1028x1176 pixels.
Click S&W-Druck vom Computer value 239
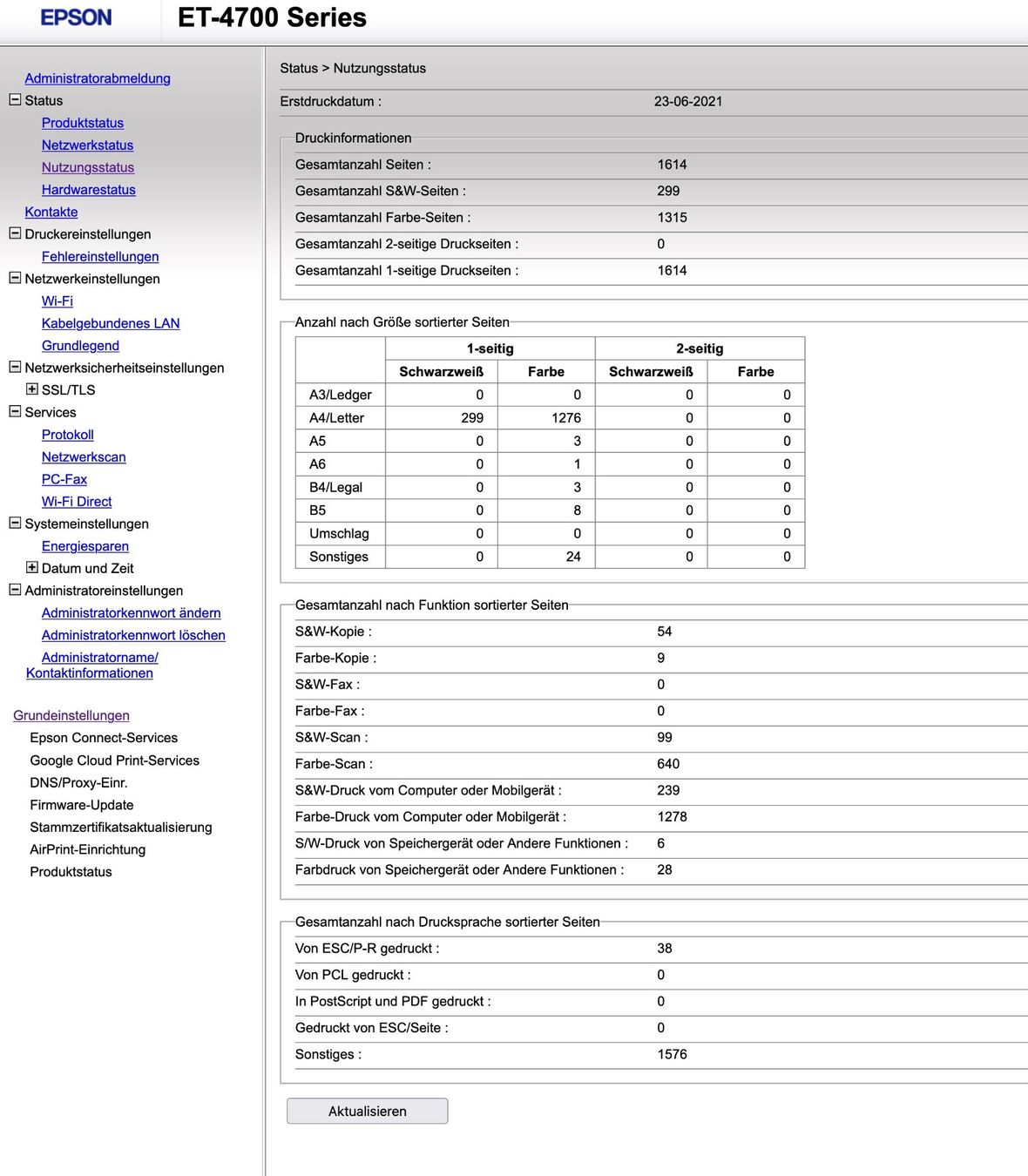pyautogui.click(x=668, y=790)
